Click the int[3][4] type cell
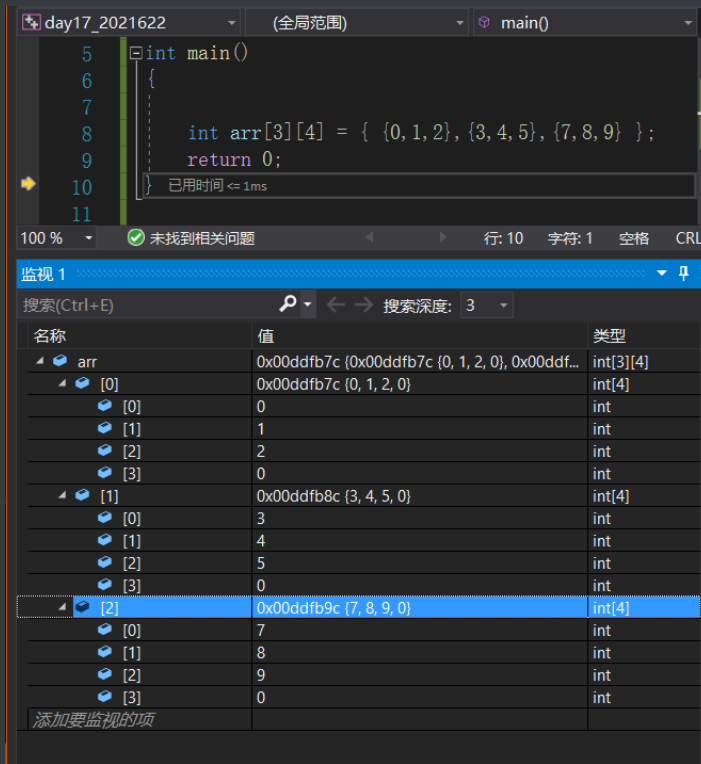Screen dimensions: 701x764 click(x=620, y=362)
